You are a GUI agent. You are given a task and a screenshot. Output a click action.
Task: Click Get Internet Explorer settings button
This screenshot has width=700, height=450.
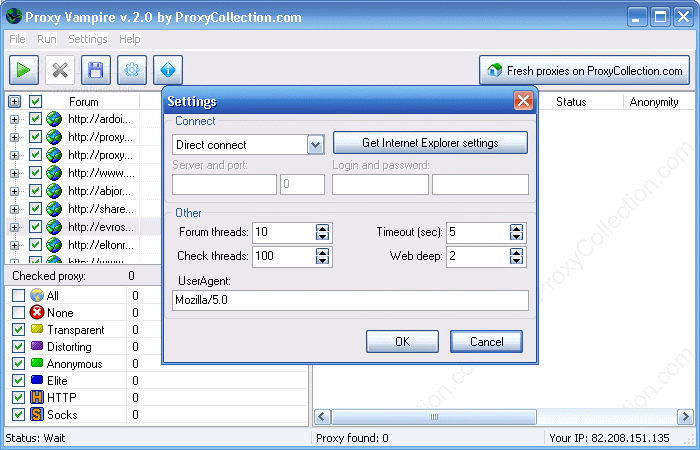click(x=430, y=143)
